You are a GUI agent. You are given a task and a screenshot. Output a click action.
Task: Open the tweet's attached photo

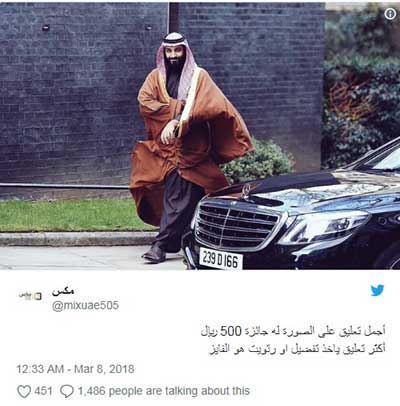tap(200, 136)
